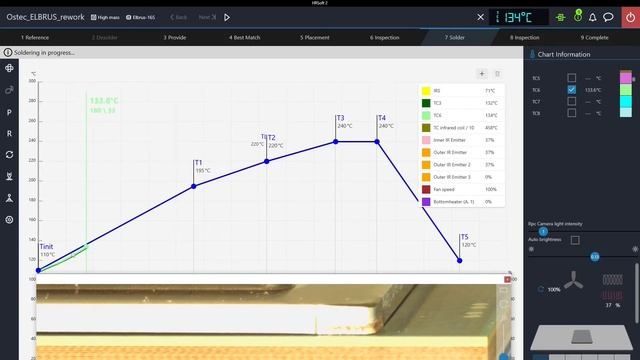Click the Fan speed legend entry
This screenshot has height=360, width=640.
click(x=461, y=189)
